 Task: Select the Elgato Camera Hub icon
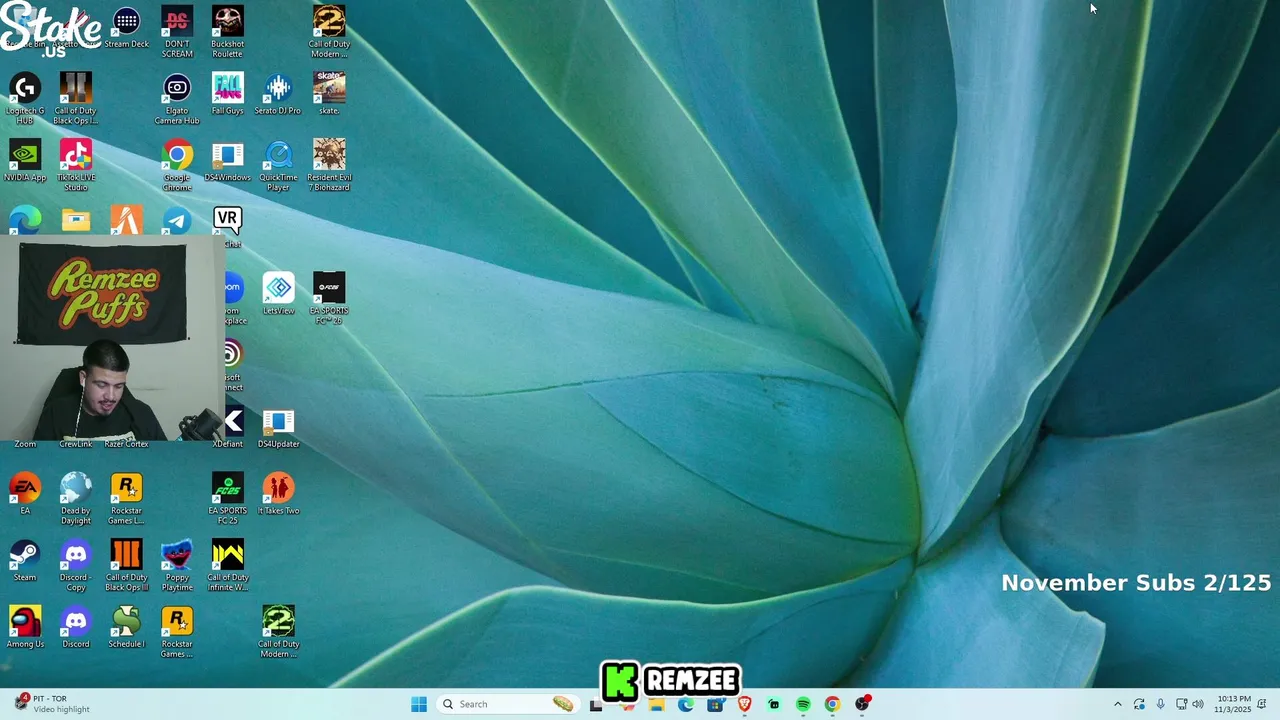[x=177, y=99]
